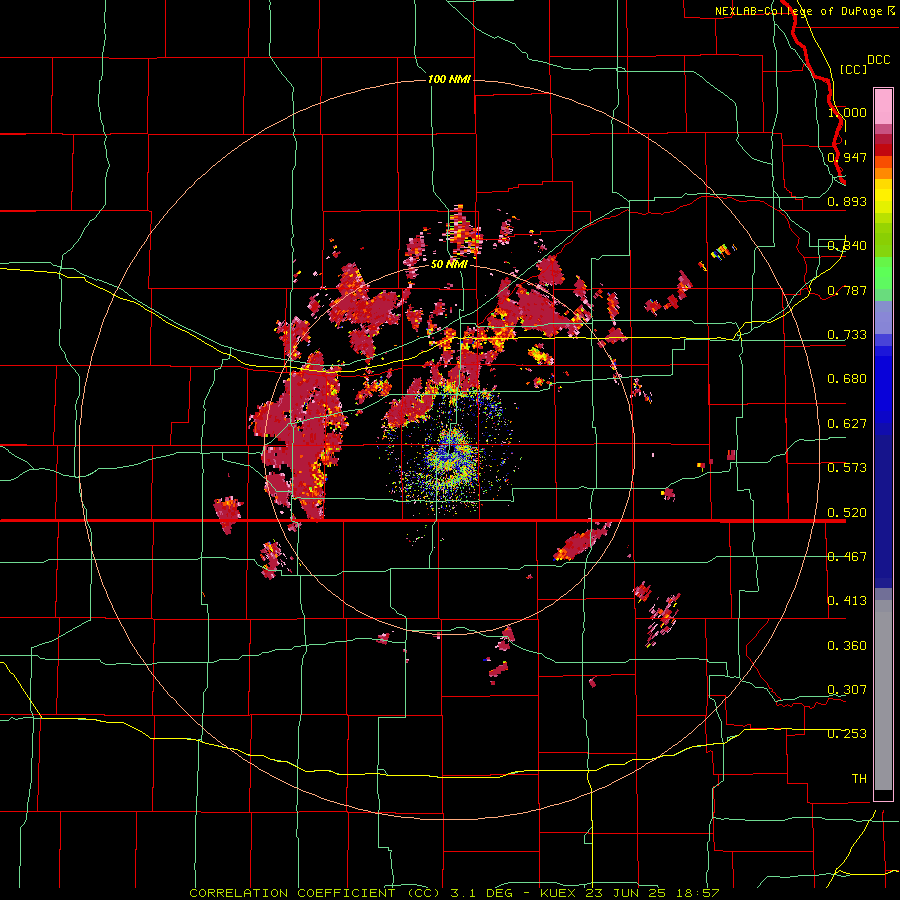Click the 100 NMI range ring label
The height and width of the screenshot is (900, 900).
pos(449,79)
